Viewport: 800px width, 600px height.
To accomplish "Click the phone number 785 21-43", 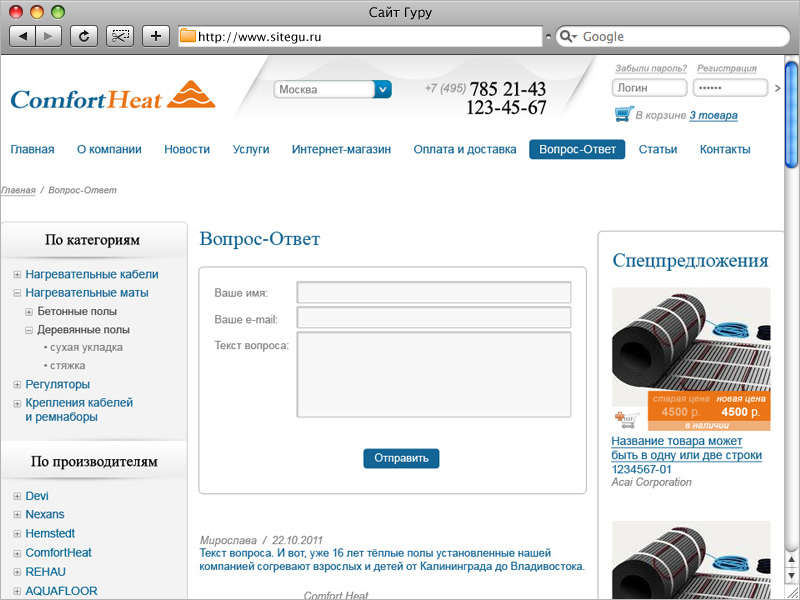I will (508, 89).
